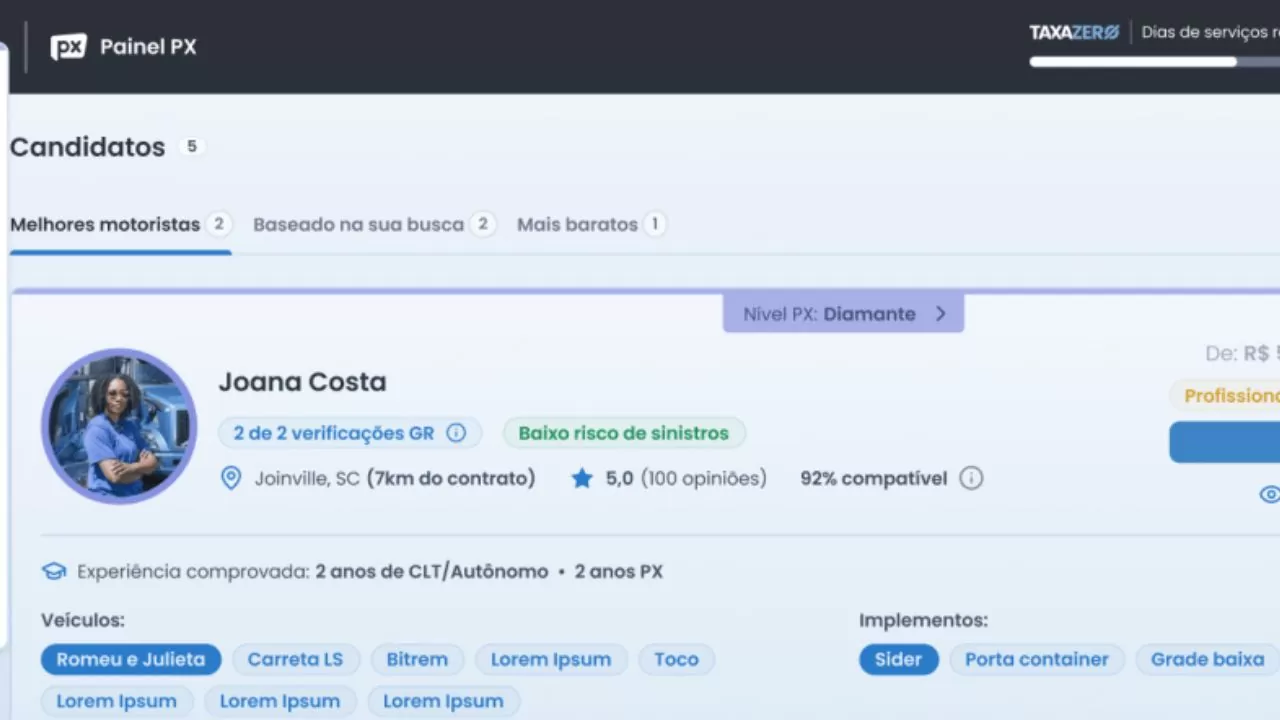Click the eye icon at right edge

coord(1269,494)
